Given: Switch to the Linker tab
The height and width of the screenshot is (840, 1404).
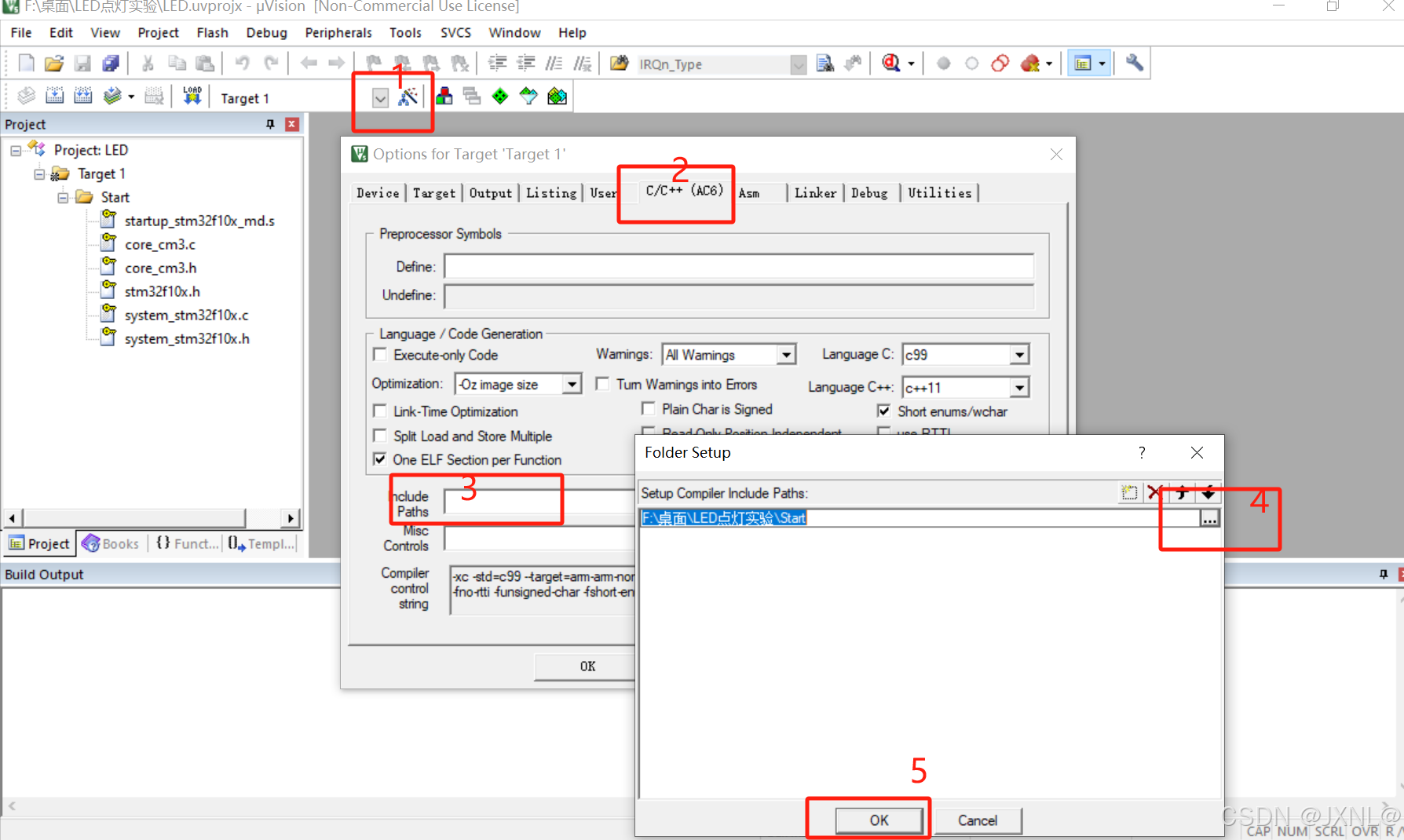Looking at the screenshot, I should pos(815,193).
